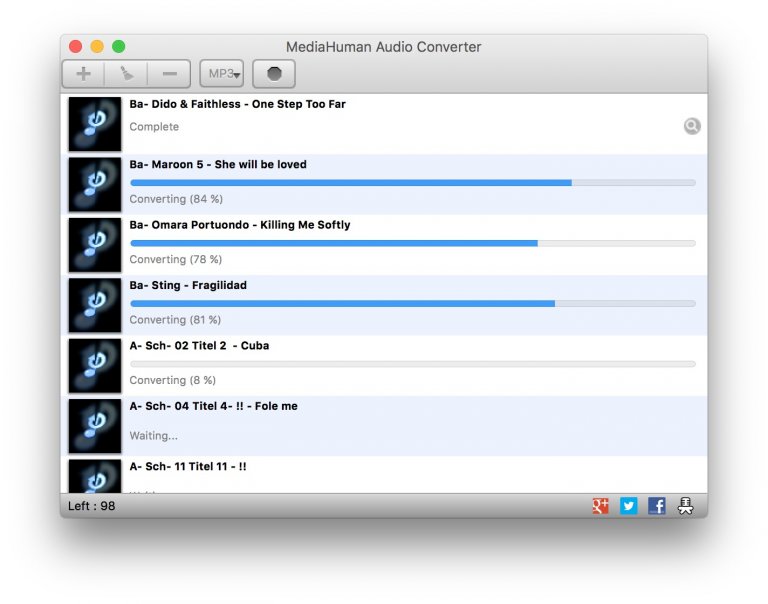Click the MediaHuman mascot icon in the status bar

click(685, 506)
